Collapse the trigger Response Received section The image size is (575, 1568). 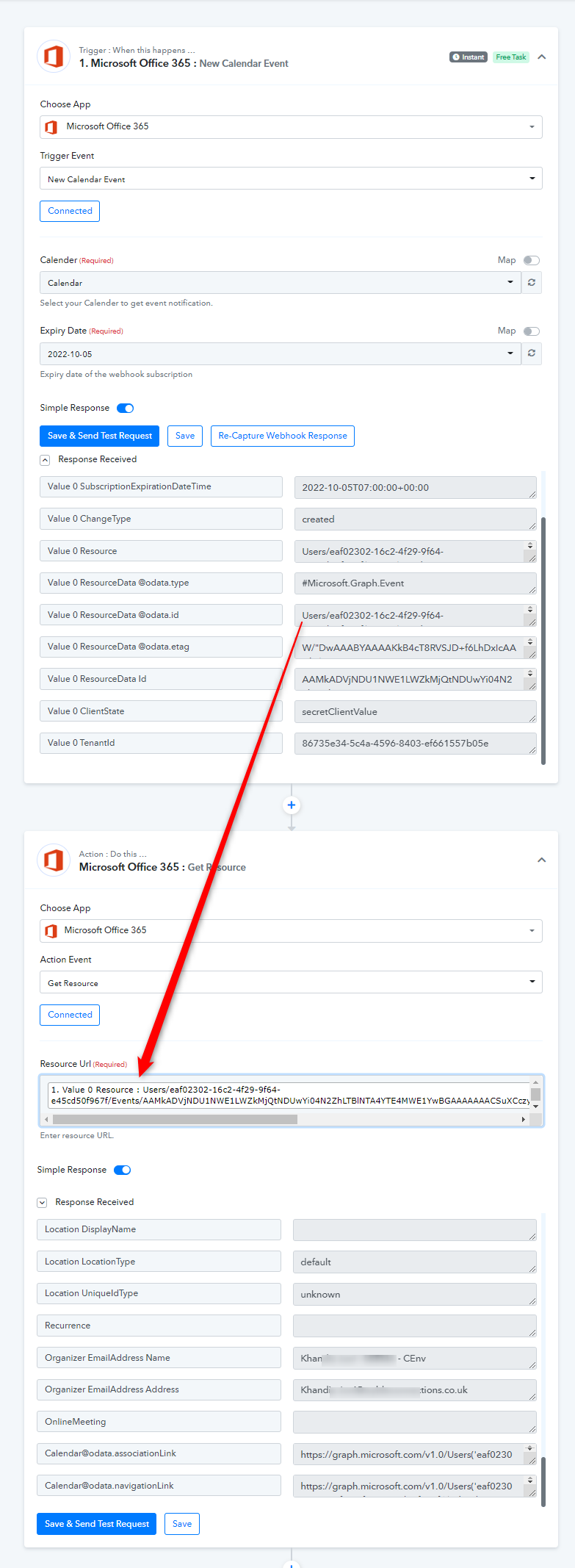pyautogui.click(x=45, y=460)
